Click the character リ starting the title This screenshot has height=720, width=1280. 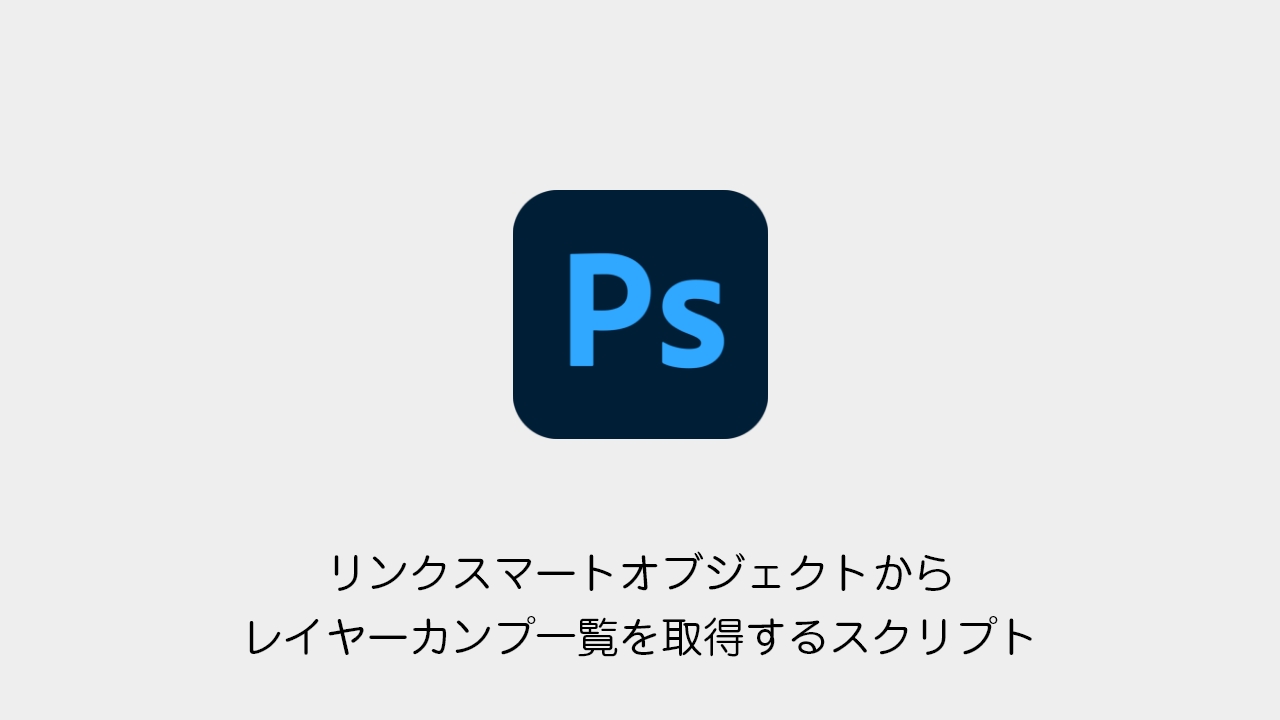click(x=347, y=574)
